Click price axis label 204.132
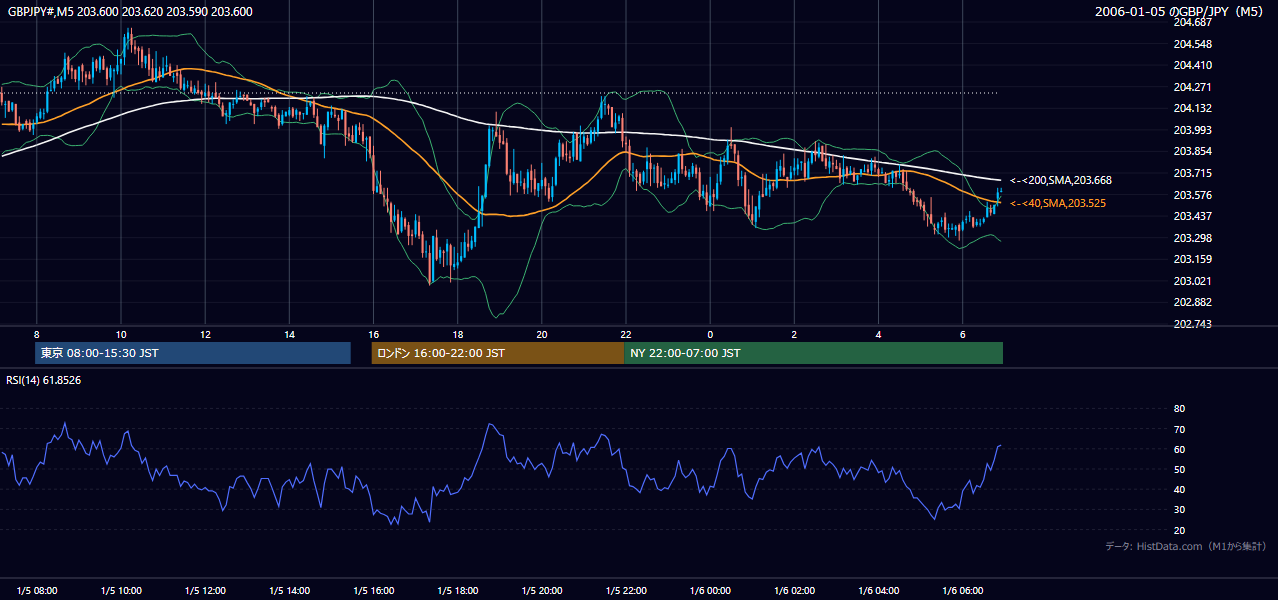The height and width of the screenshot is (600, 1278). [x=1192, y=109]
